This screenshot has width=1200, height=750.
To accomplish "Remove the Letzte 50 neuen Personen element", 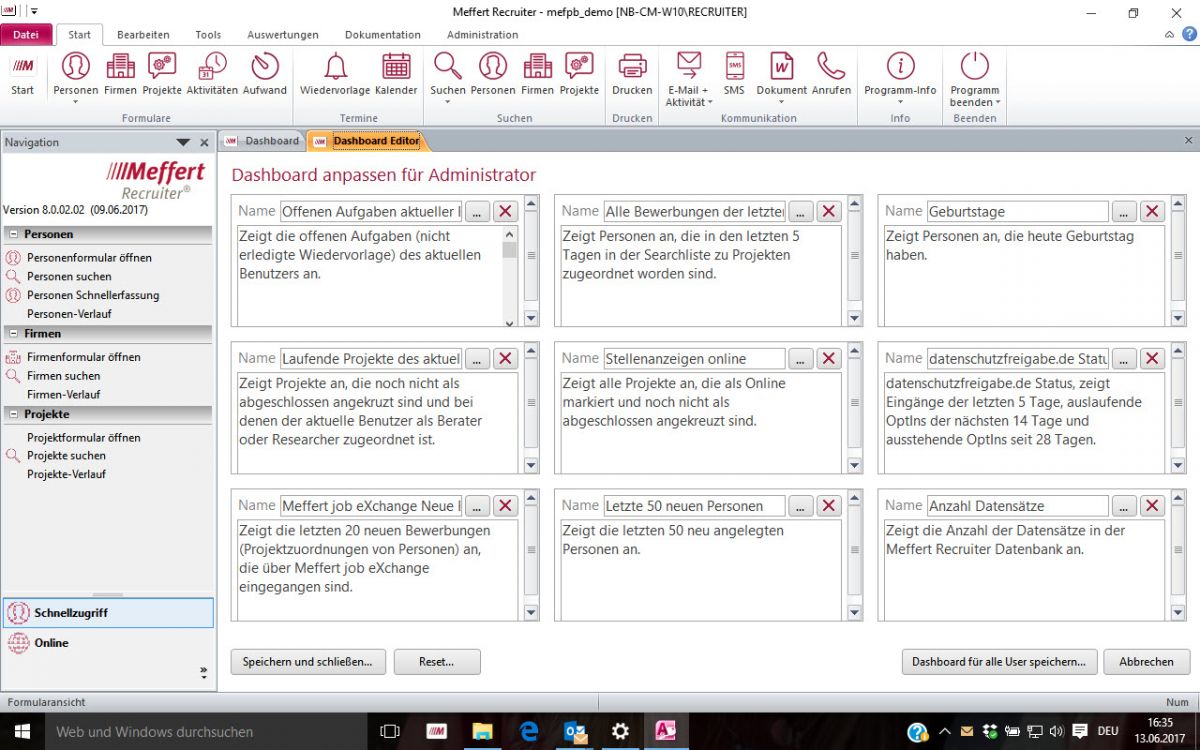I will pos(829,506).
